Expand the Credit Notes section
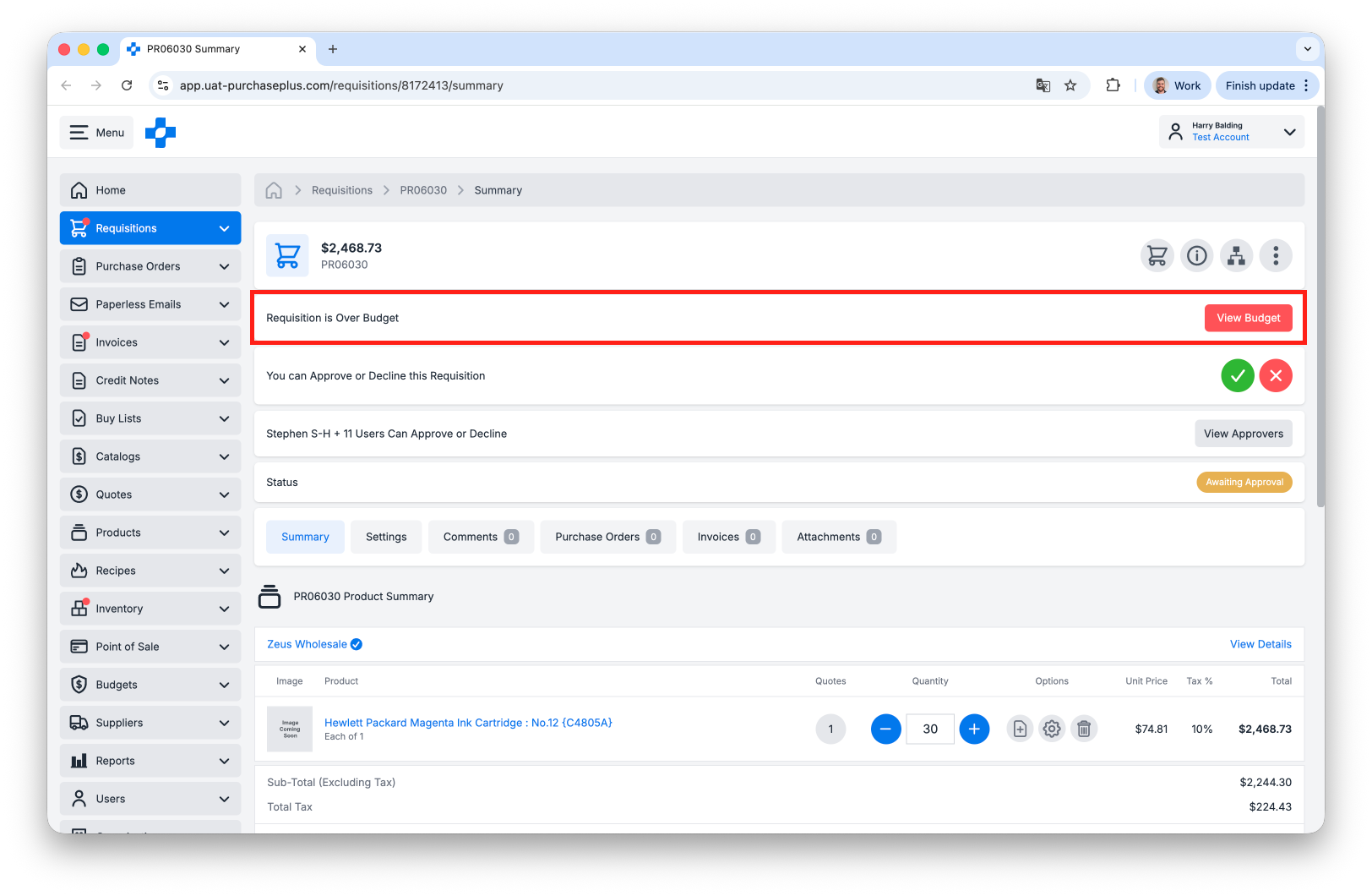The image size is (1372, 896). pos(150,380)
